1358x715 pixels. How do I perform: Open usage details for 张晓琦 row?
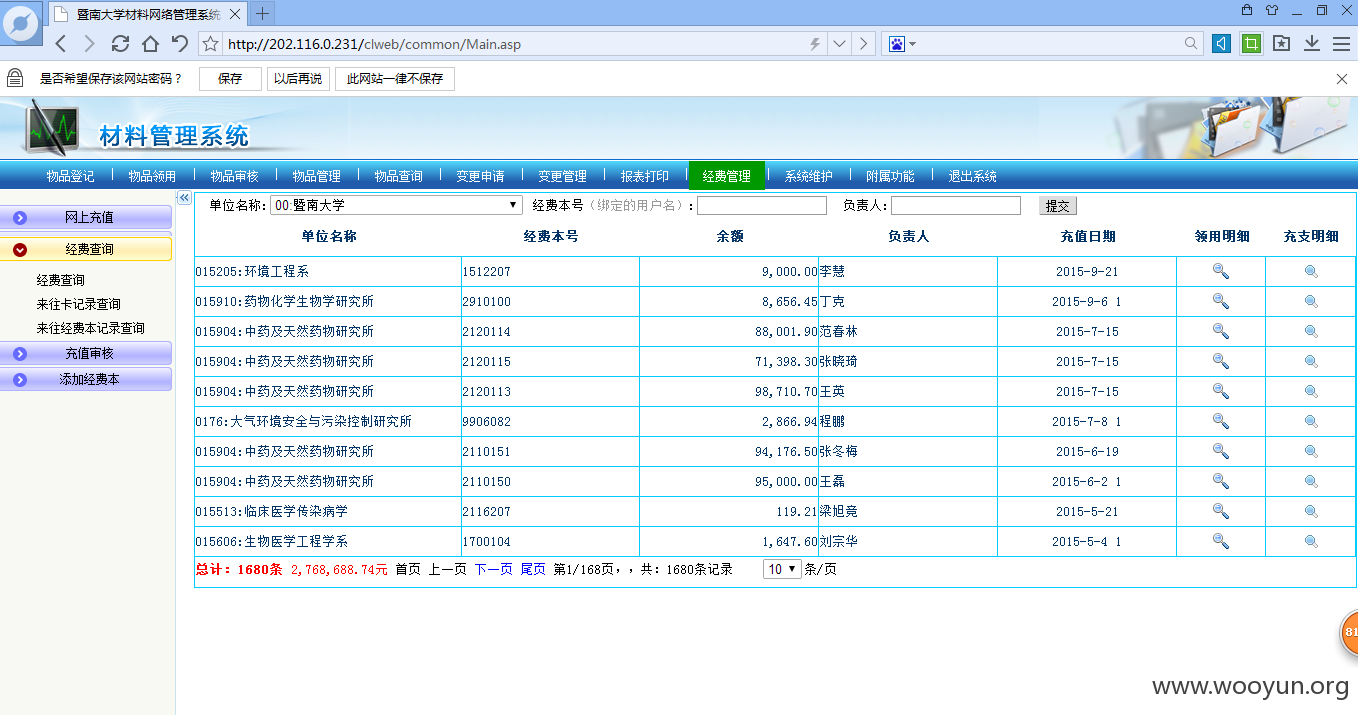coord(1220,361)
